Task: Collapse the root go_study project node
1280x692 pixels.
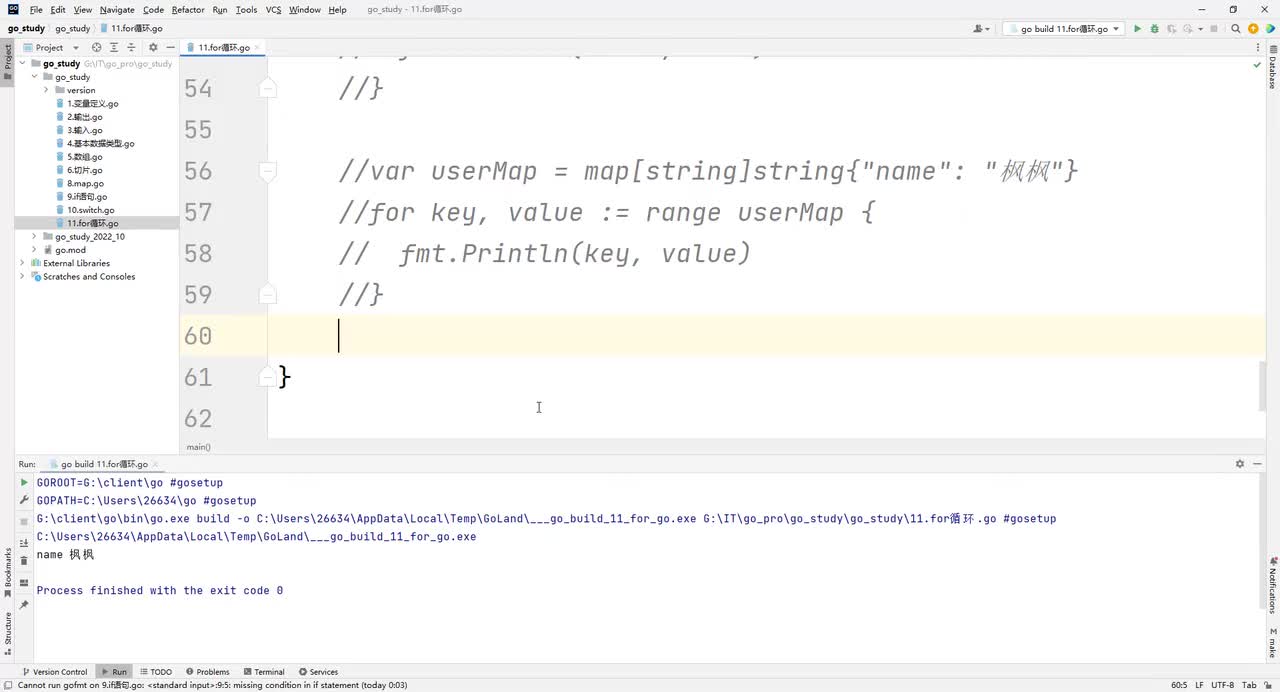Action: [22, 63]
